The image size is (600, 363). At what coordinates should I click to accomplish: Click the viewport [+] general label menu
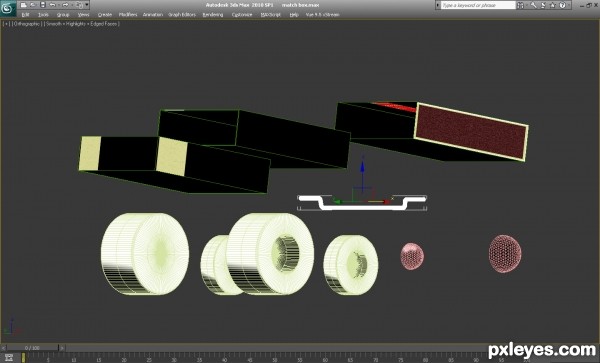click(6, 24)
